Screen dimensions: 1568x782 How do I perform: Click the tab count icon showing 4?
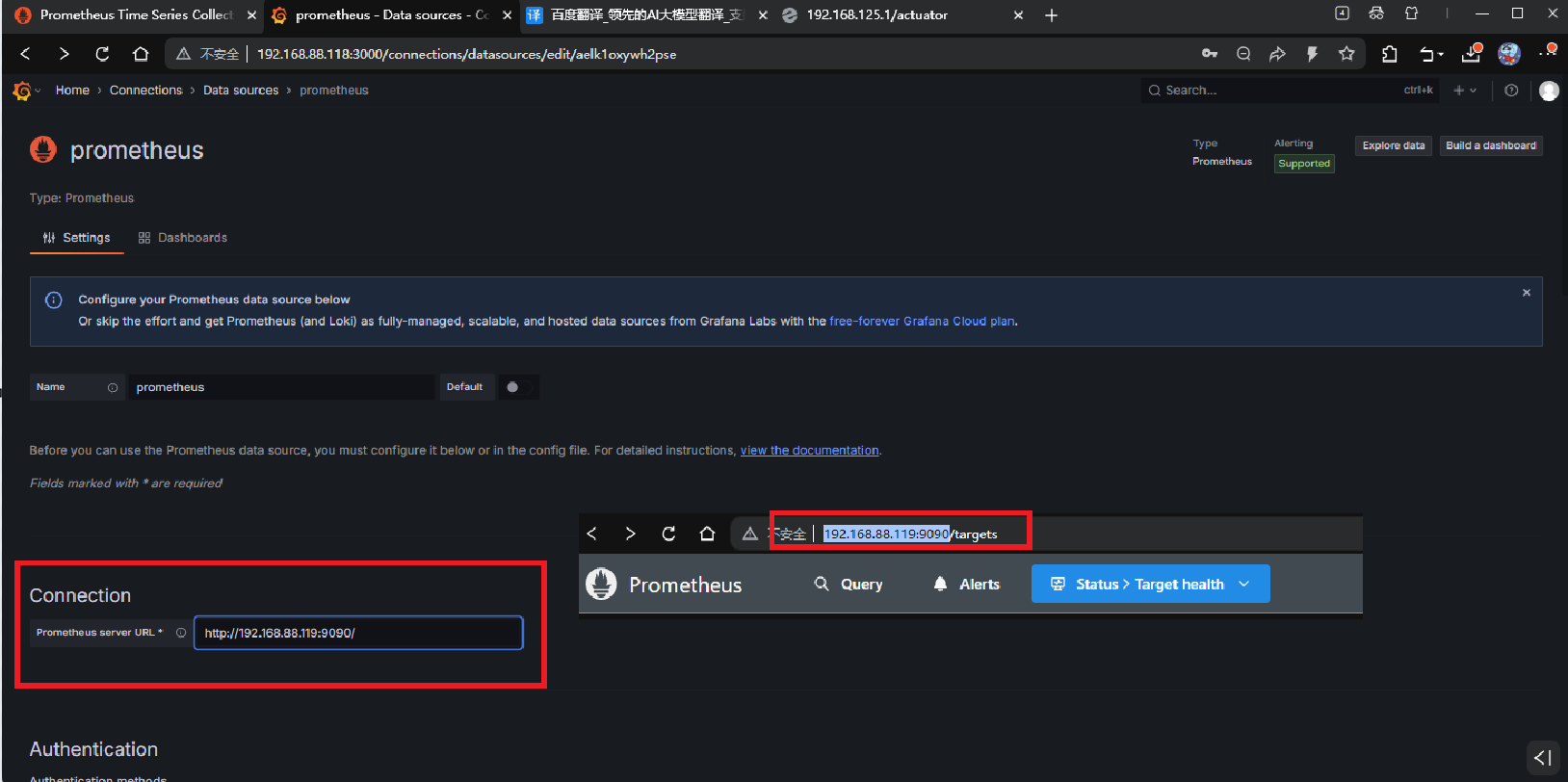pos(1342,13)
